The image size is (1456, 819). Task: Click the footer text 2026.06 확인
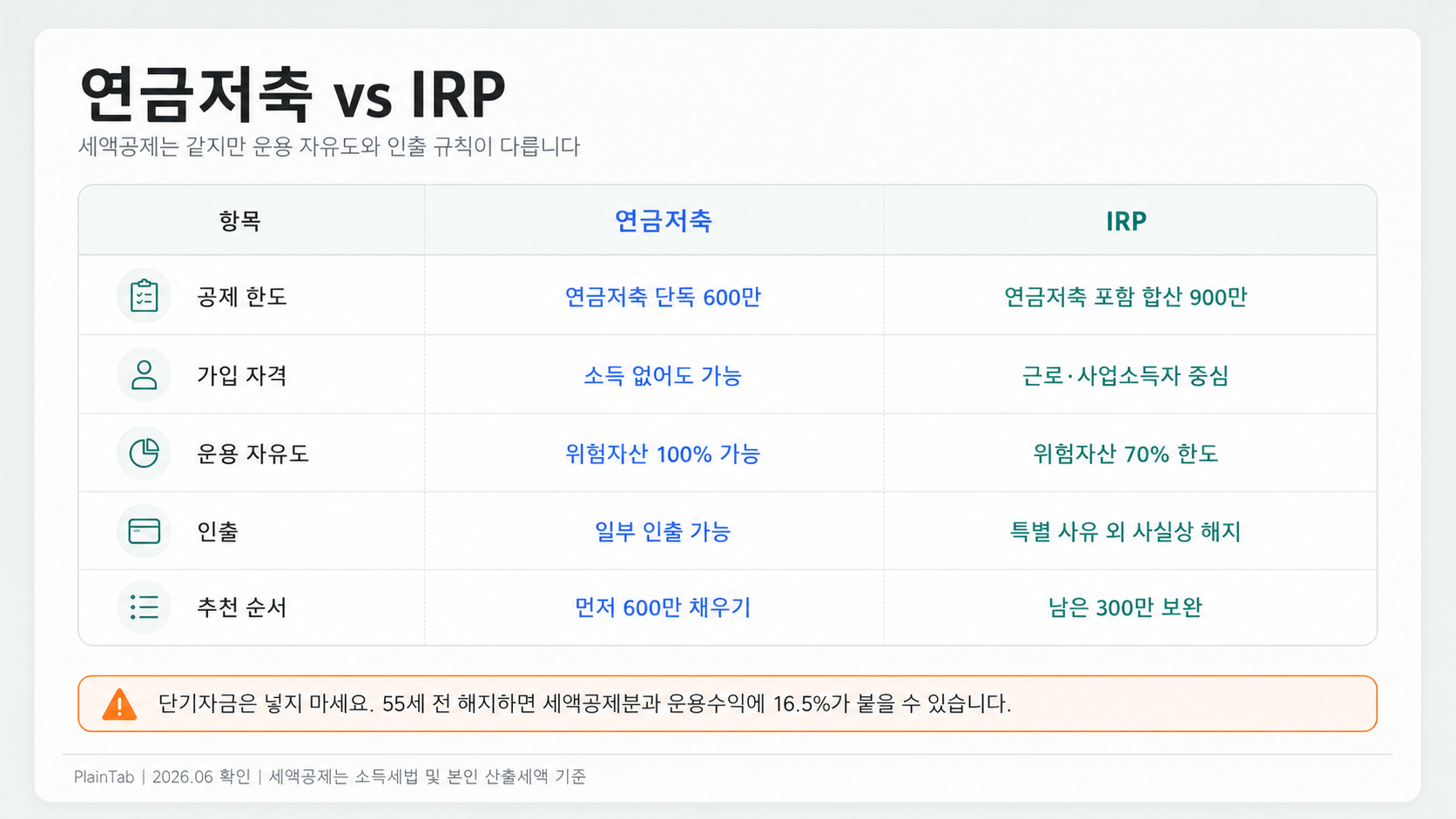[x=201, y=776]
